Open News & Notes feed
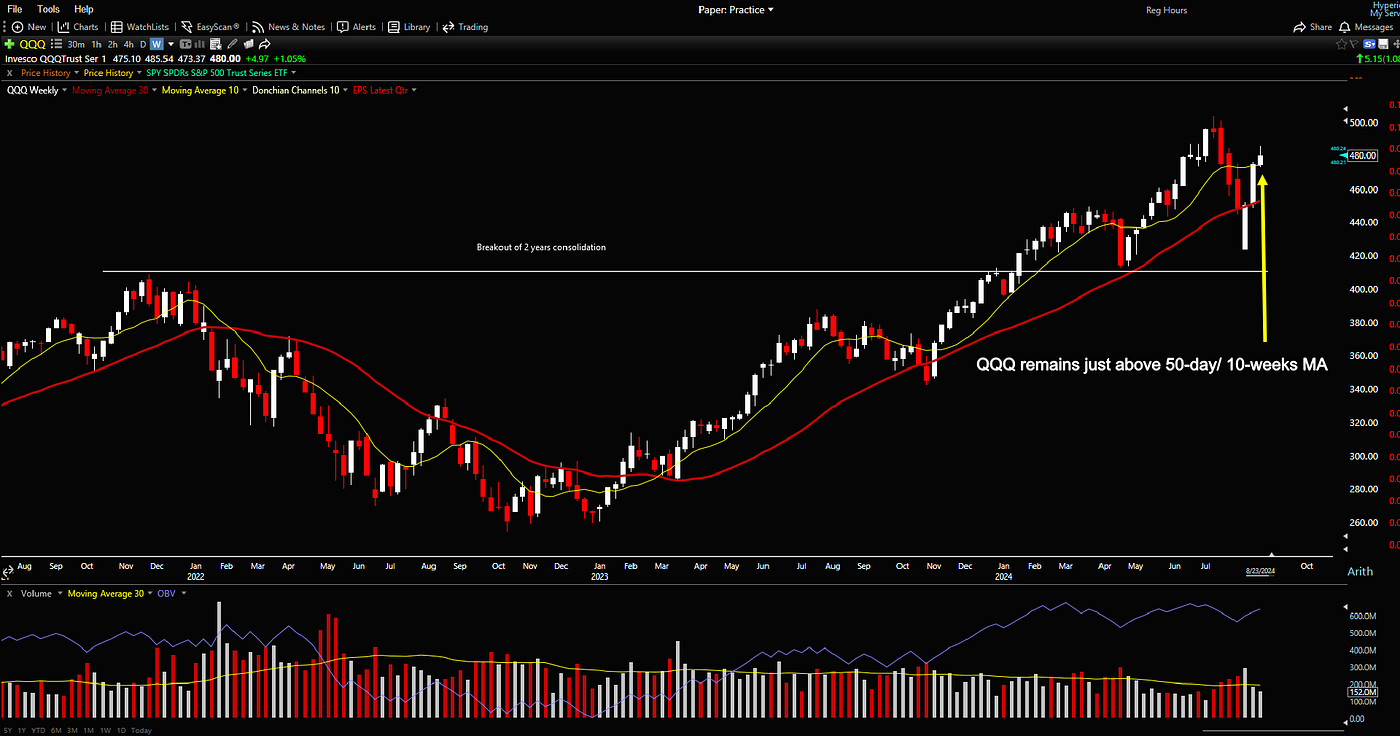Screen dimensions: 1400x736 pos(288,27)
